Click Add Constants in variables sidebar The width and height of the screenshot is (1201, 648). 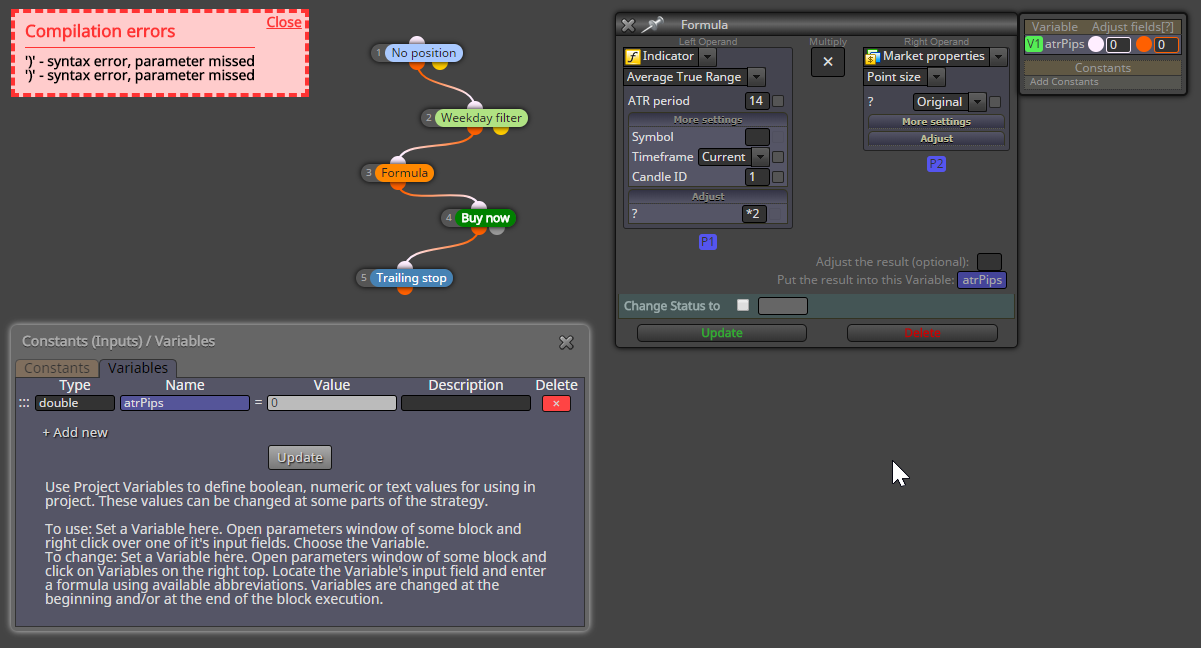coord(1064,82)
